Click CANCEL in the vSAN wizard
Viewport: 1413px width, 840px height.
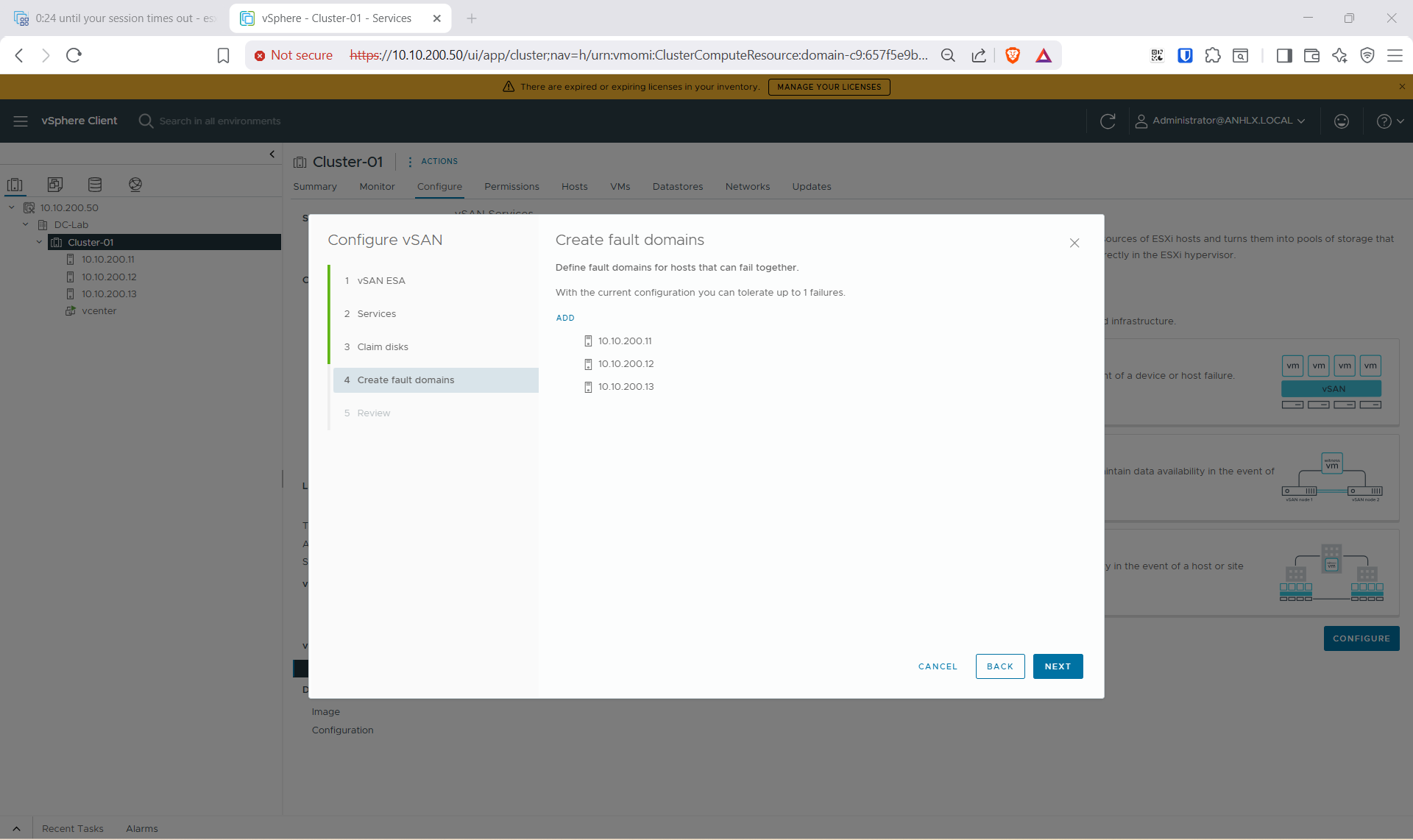click(x=938, y=666)
